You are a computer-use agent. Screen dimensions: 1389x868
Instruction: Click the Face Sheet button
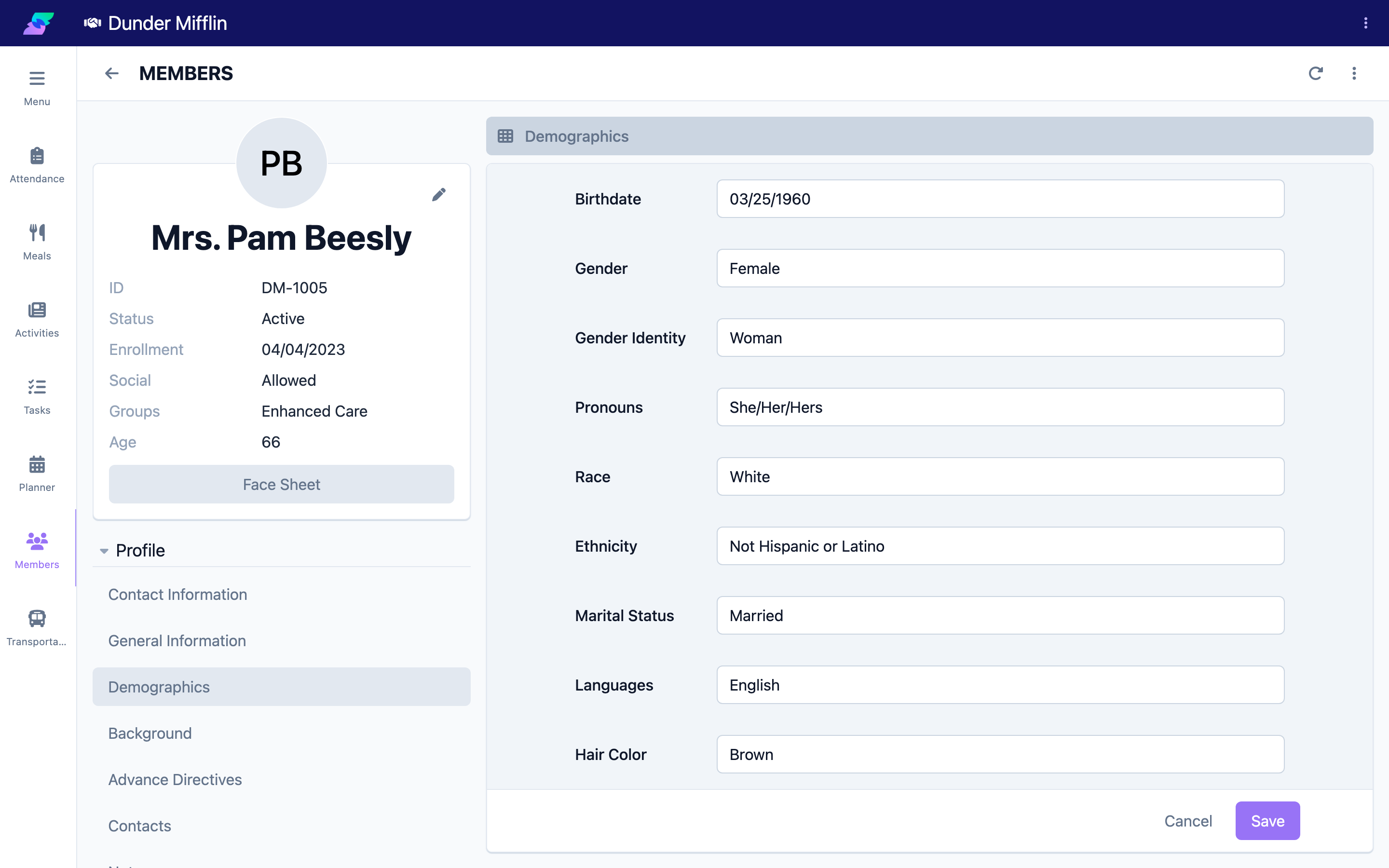click(x=281, y=484)
